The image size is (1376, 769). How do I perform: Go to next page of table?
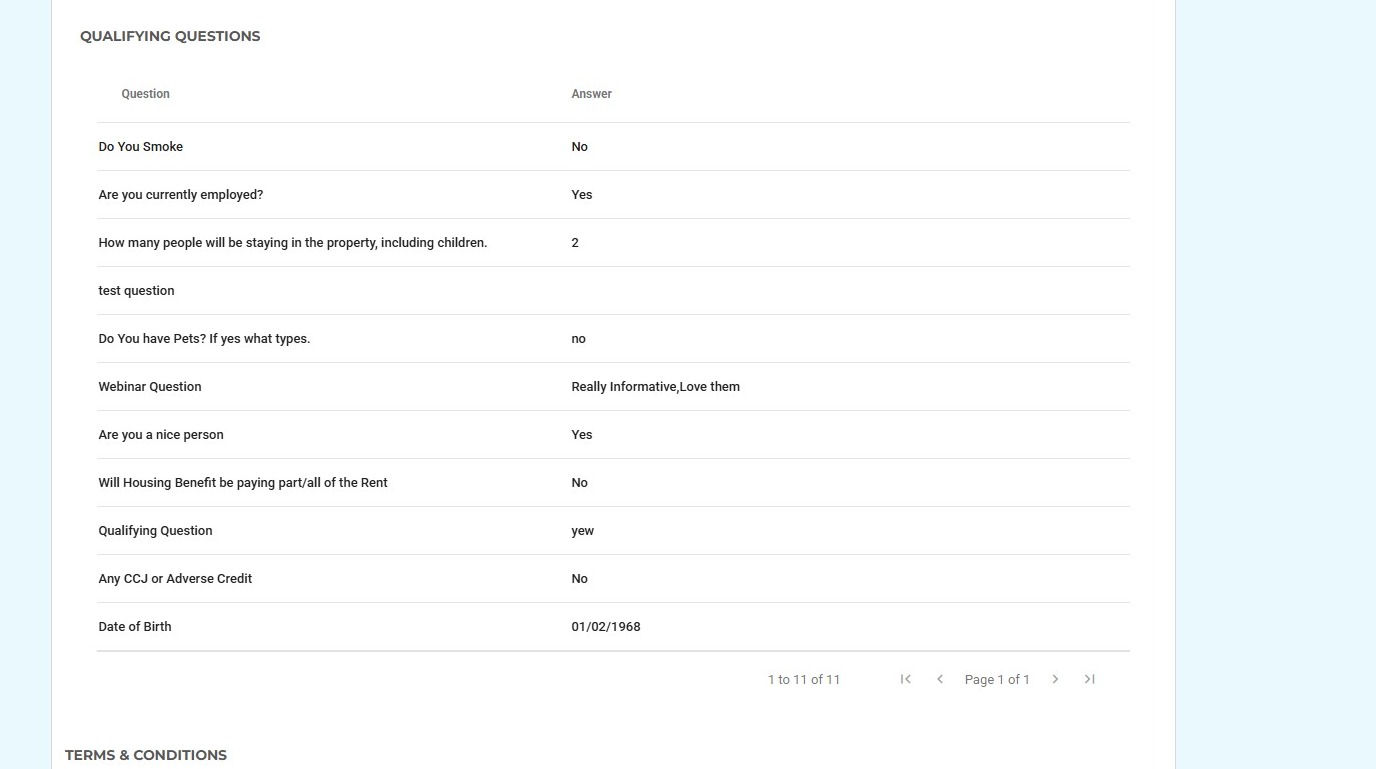(x=1055, y=679)
